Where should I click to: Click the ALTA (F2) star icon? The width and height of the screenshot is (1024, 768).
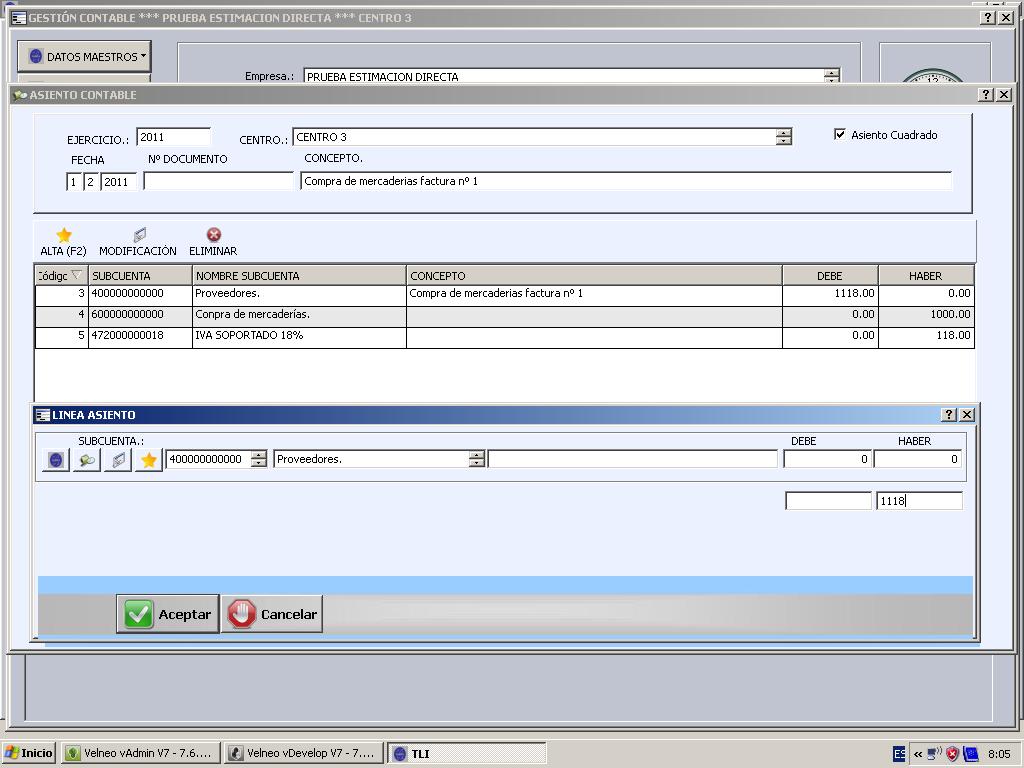pyautogui.click(x=63, y=235)
